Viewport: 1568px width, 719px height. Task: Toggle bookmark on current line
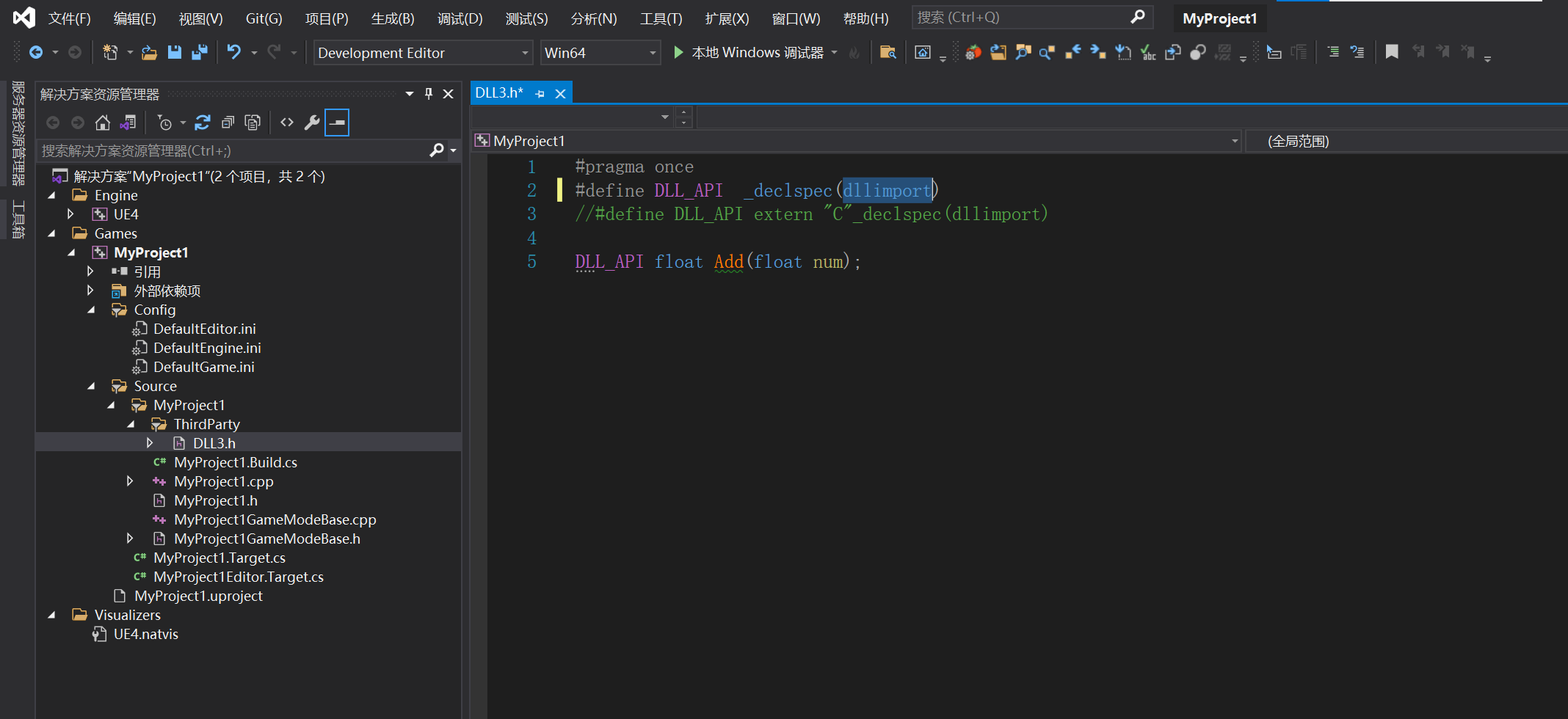[1392, 52]
